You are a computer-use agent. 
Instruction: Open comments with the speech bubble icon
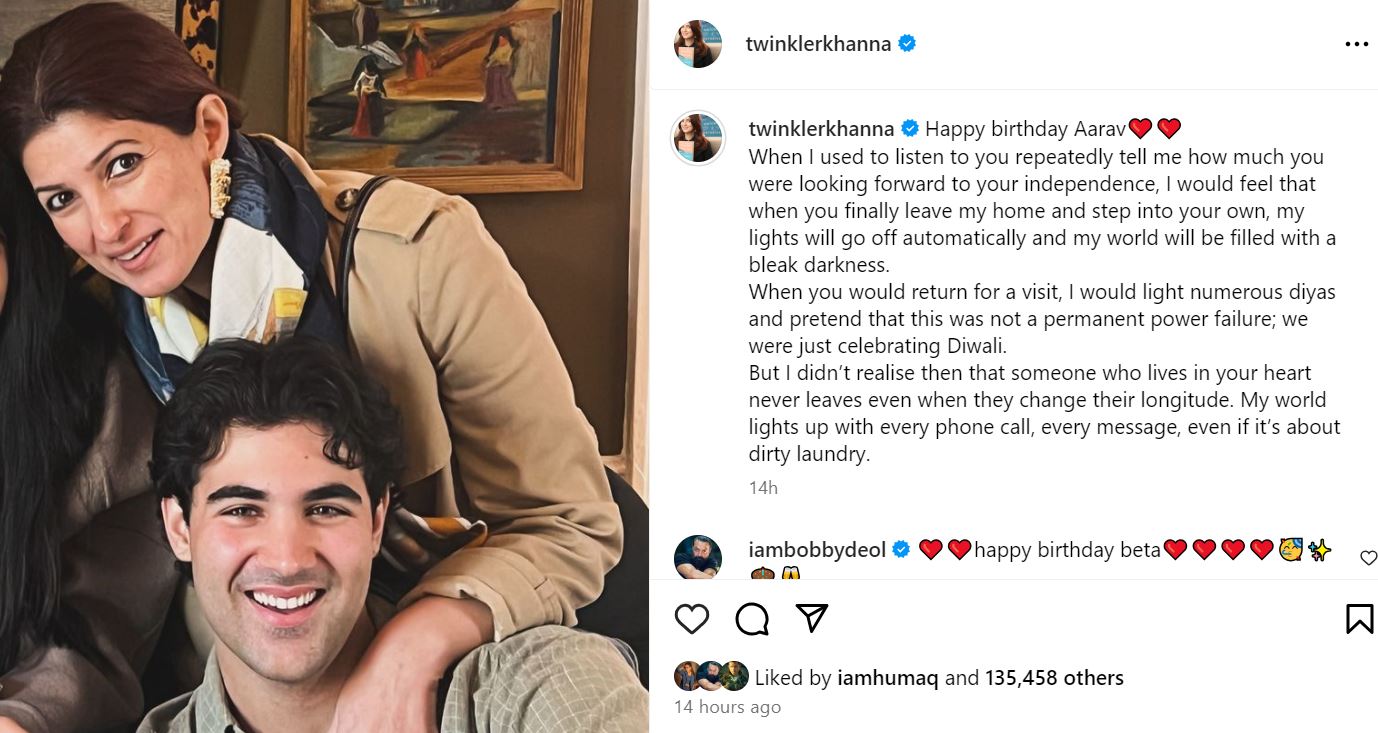(x=751, y=619)
